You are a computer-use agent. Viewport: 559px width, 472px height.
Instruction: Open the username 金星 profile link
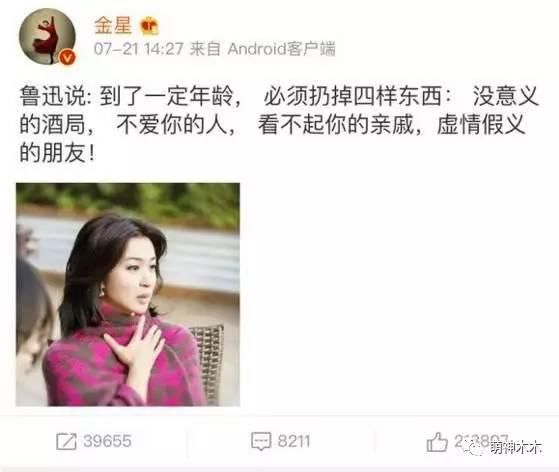[113, 26]
